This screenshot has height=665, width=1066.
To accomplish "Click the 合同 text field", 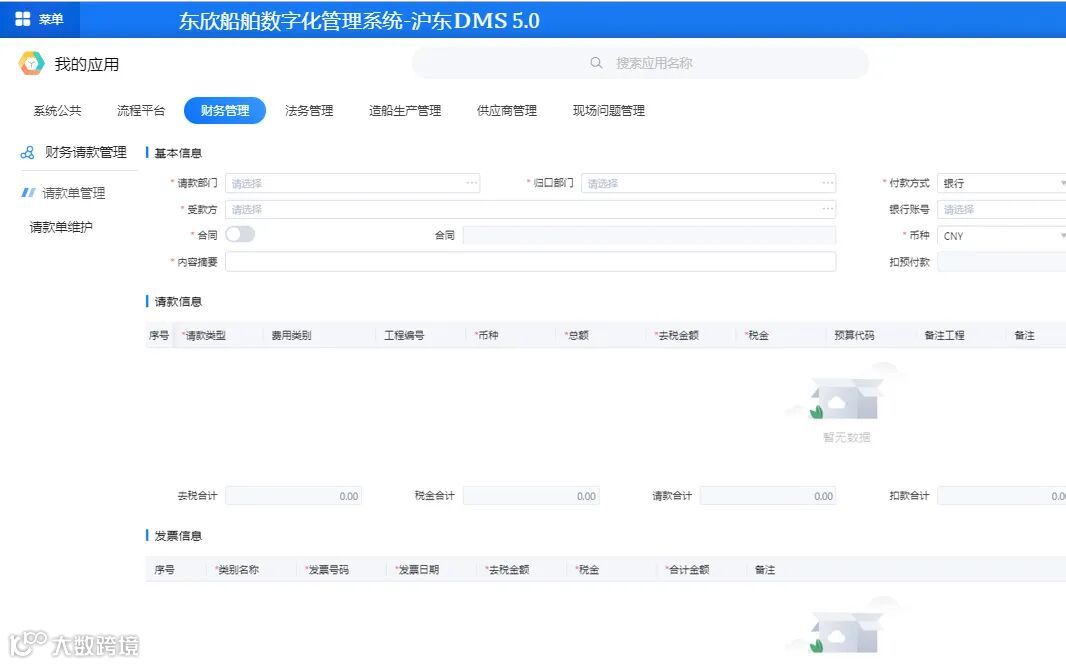I will (649, 235).
